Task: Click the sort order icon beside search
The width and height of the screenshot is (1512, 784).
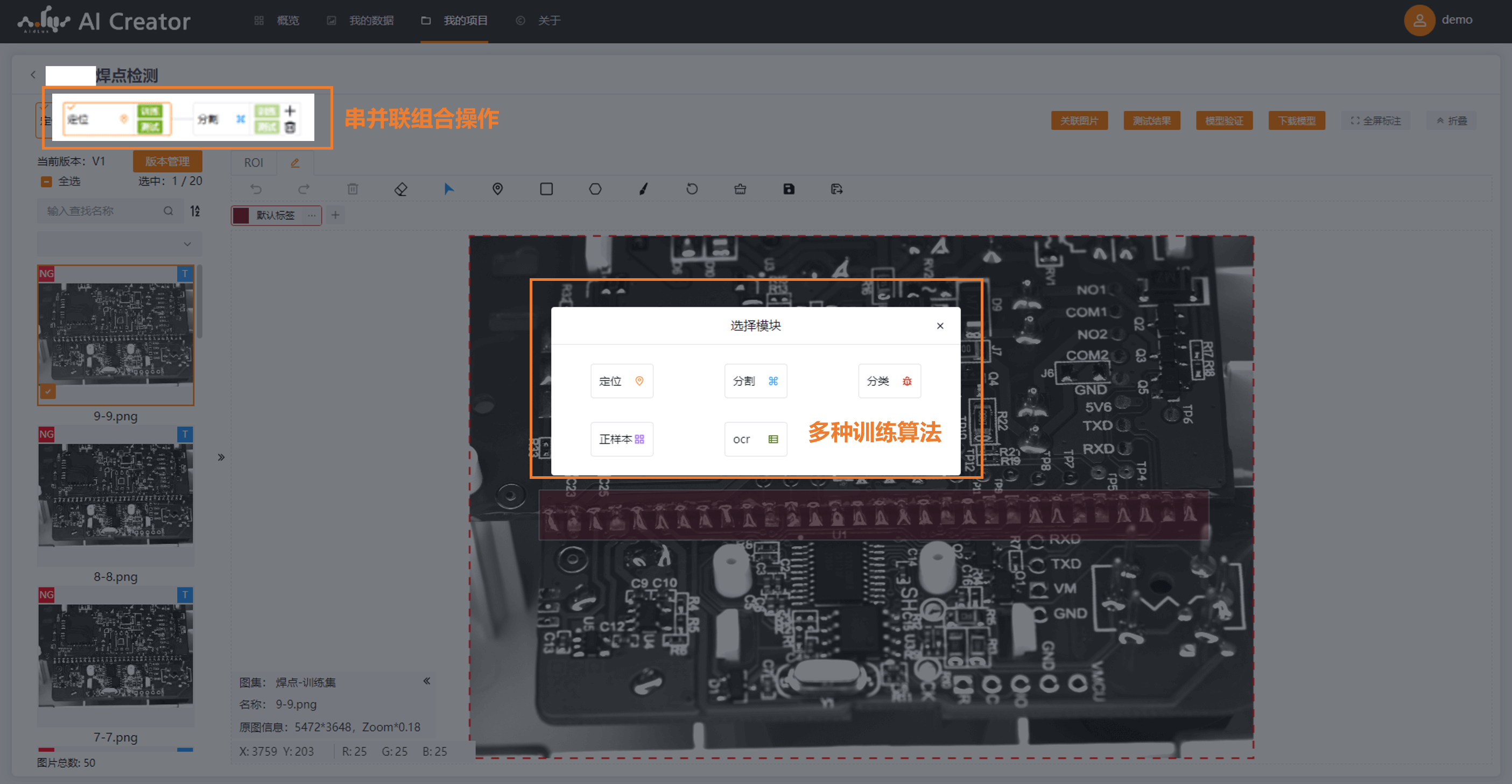Action: point(195,211)
